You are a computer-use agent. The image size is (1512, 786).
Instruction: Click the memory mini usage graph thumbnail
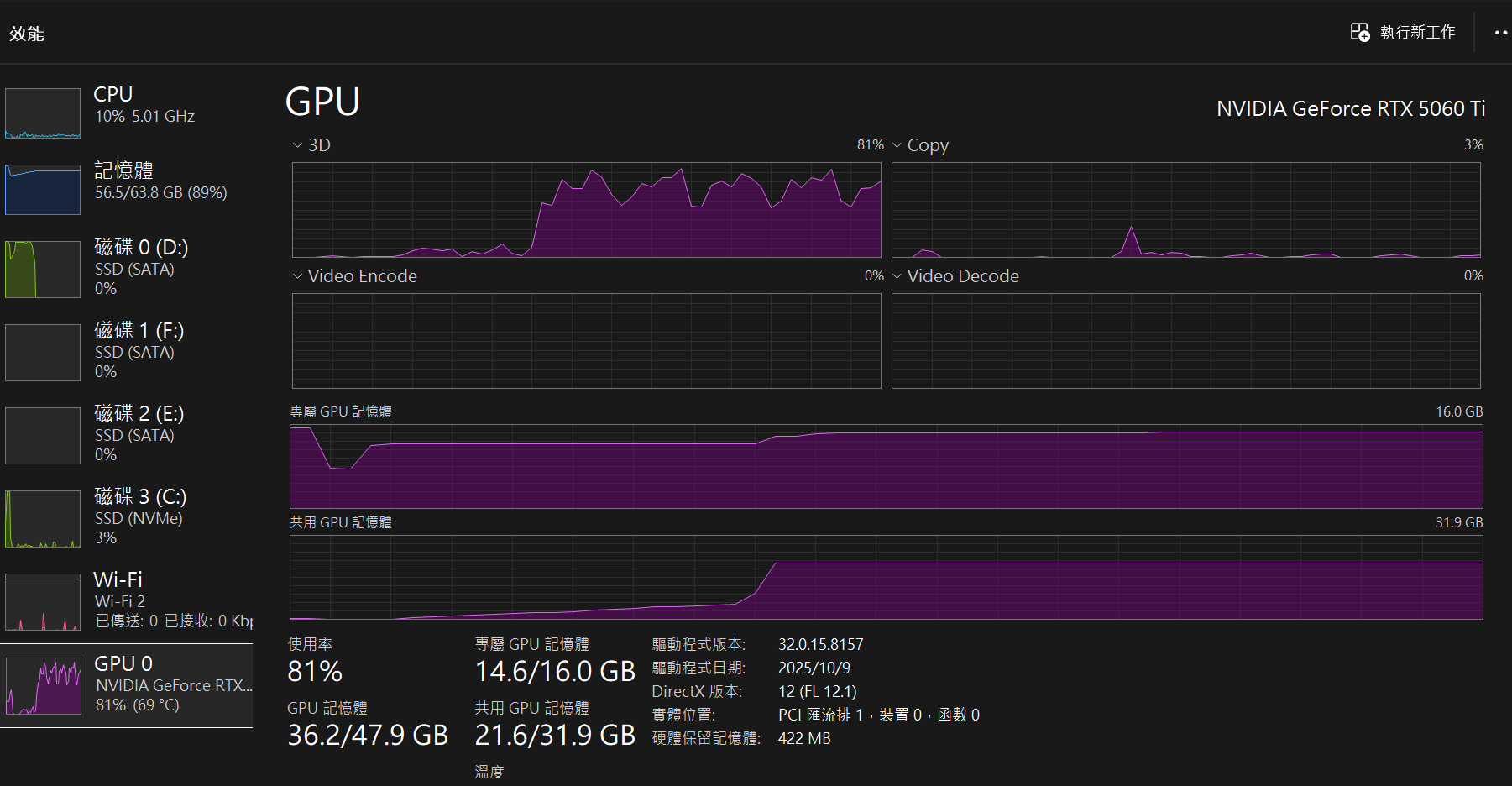(43, 190)
